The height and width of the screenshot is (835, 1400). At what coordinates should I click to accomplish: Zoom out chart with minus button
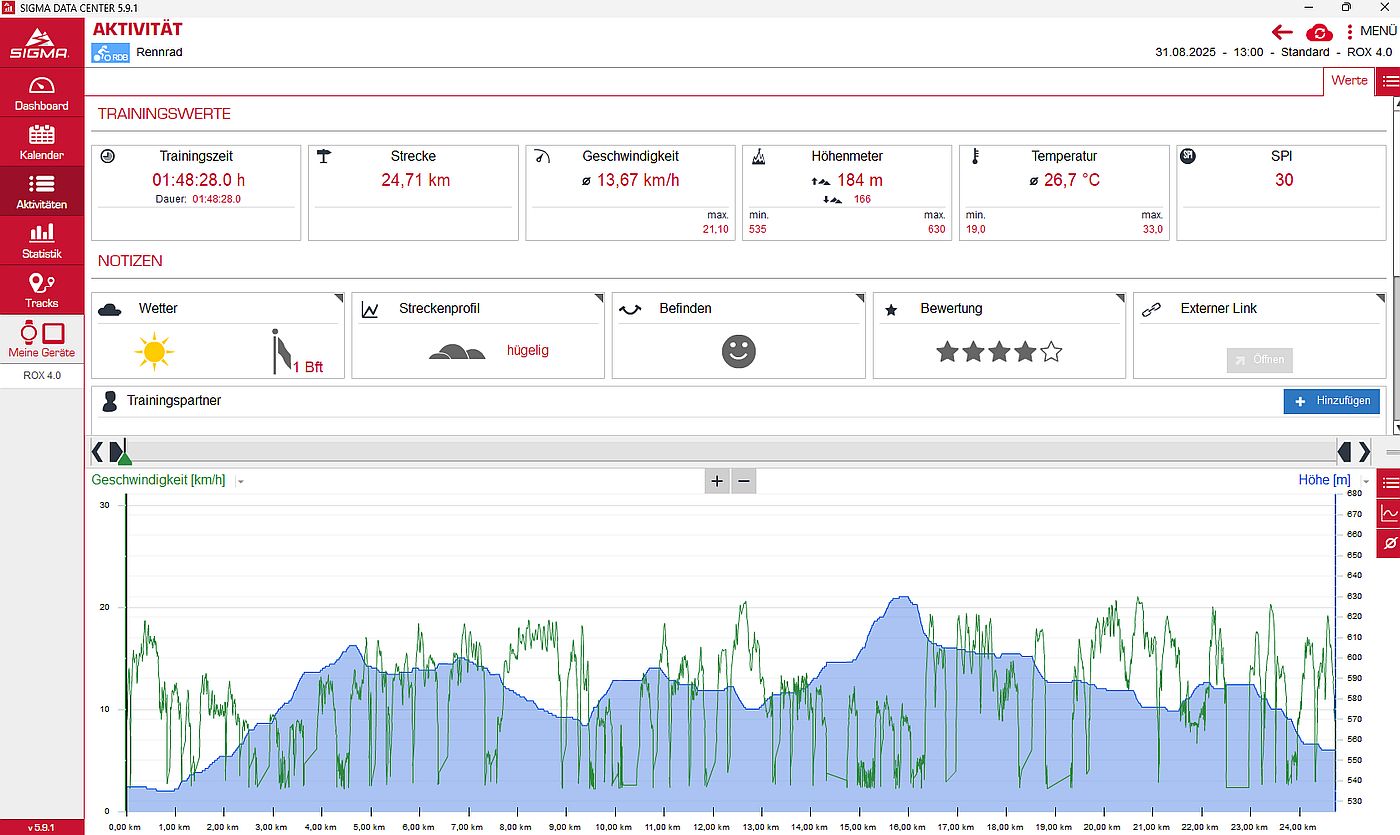743,481
